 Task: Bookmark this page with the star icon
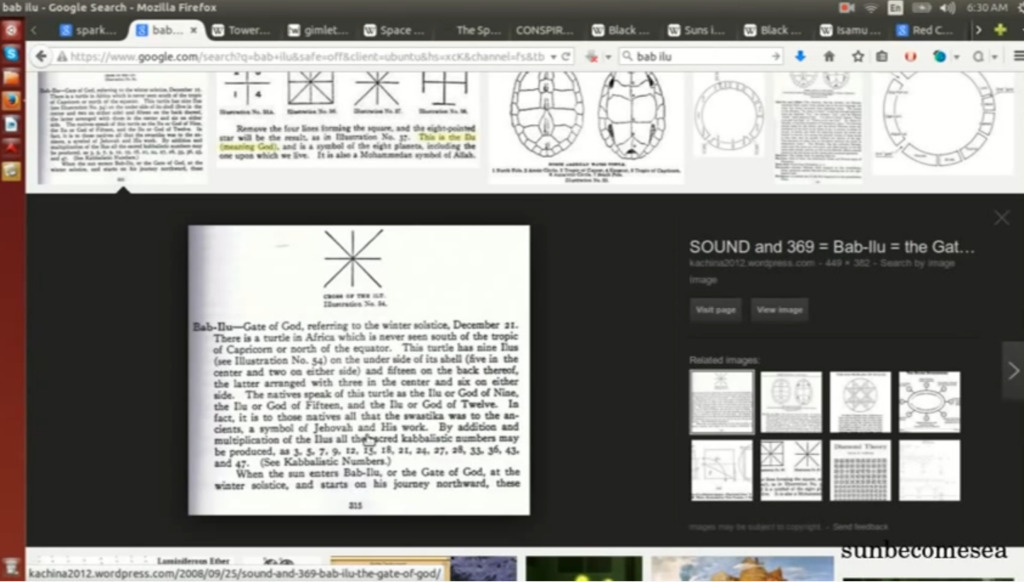pyautogui.click(x=857, y=57)
